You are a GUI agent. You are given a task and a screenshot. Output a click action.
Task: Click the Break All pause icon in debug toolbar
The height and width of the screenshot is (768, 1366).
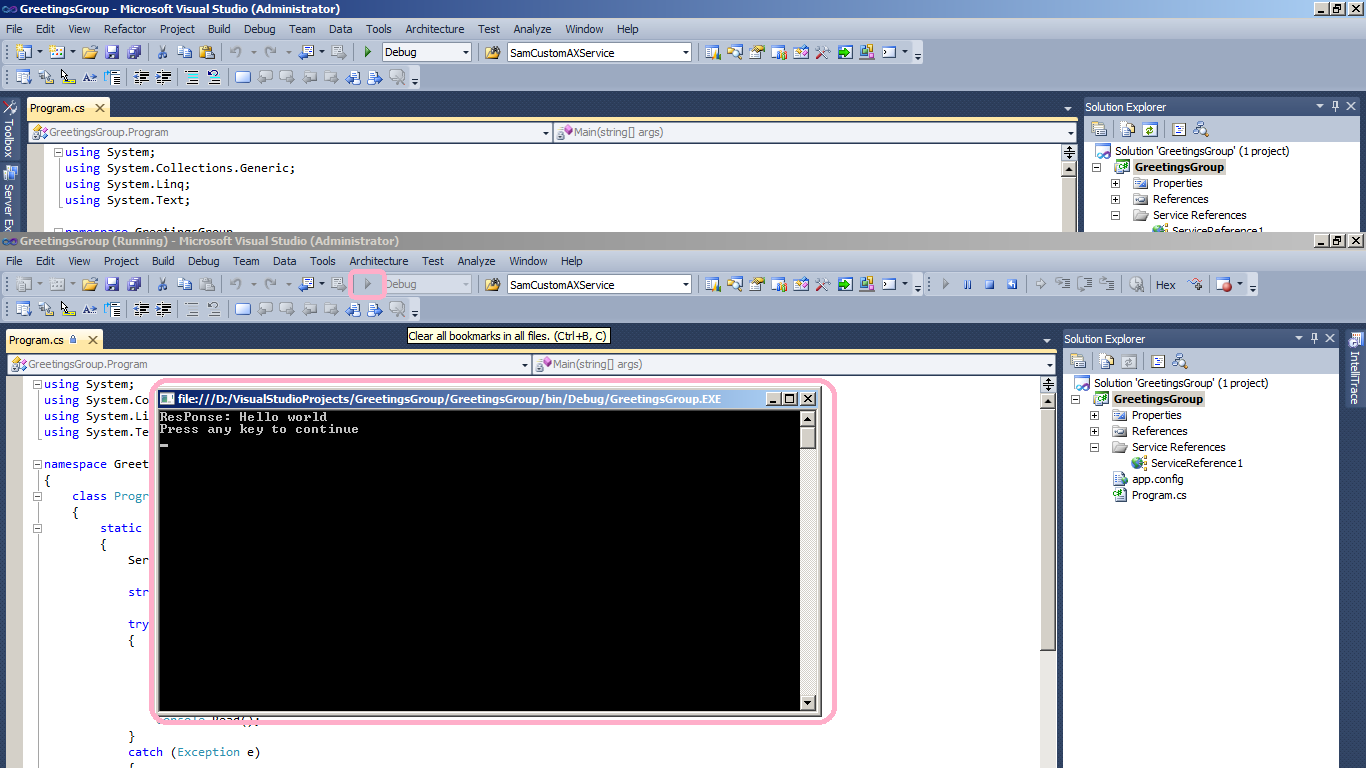[967, 284]
